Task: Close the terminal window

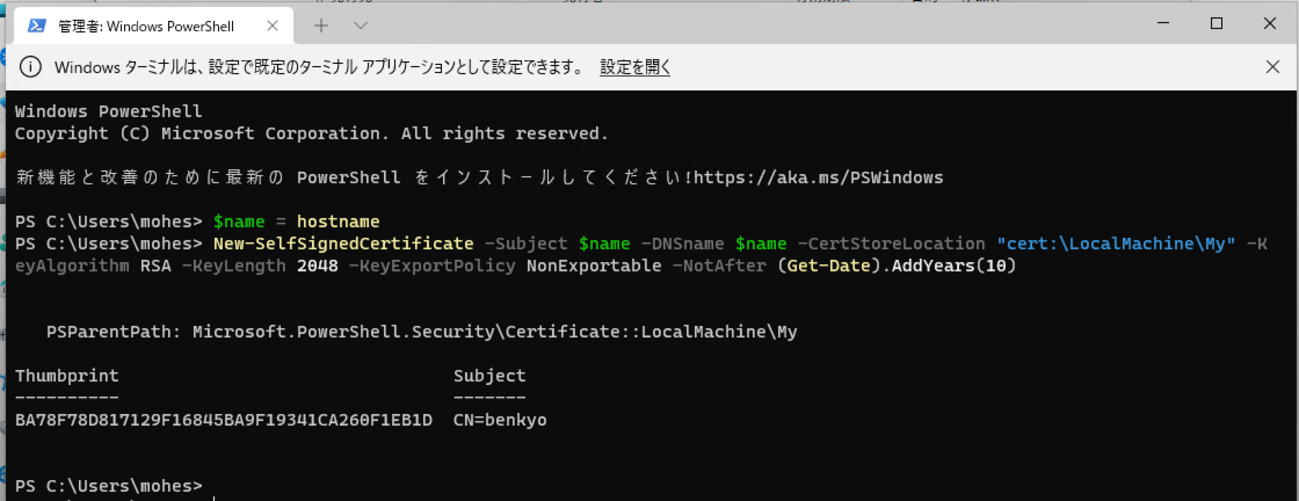Action: [1270, 23]
